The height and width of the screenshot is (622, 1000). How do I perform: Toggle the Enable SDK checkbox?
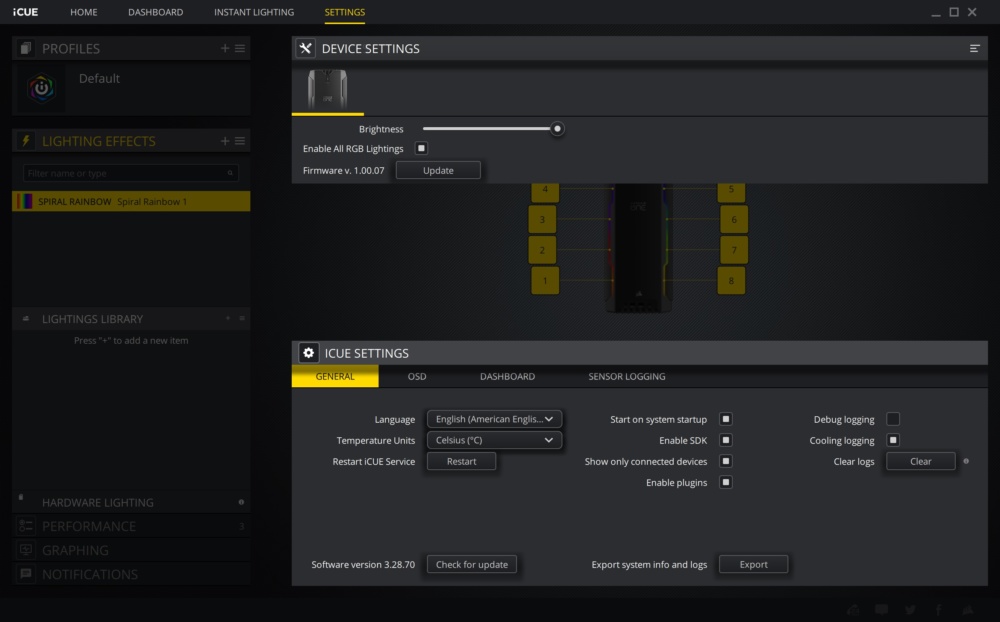(726, 440)
